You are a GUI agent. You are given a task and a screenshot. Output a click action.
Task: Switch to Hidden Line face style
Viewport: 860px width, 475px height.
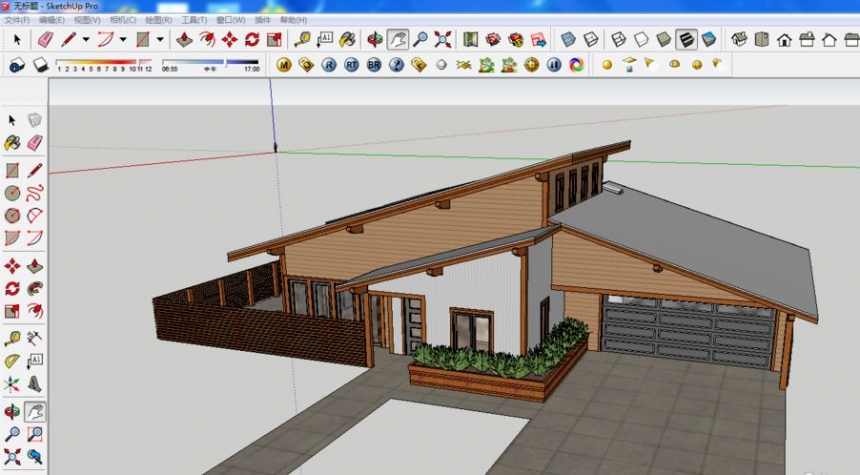point(641,39)
